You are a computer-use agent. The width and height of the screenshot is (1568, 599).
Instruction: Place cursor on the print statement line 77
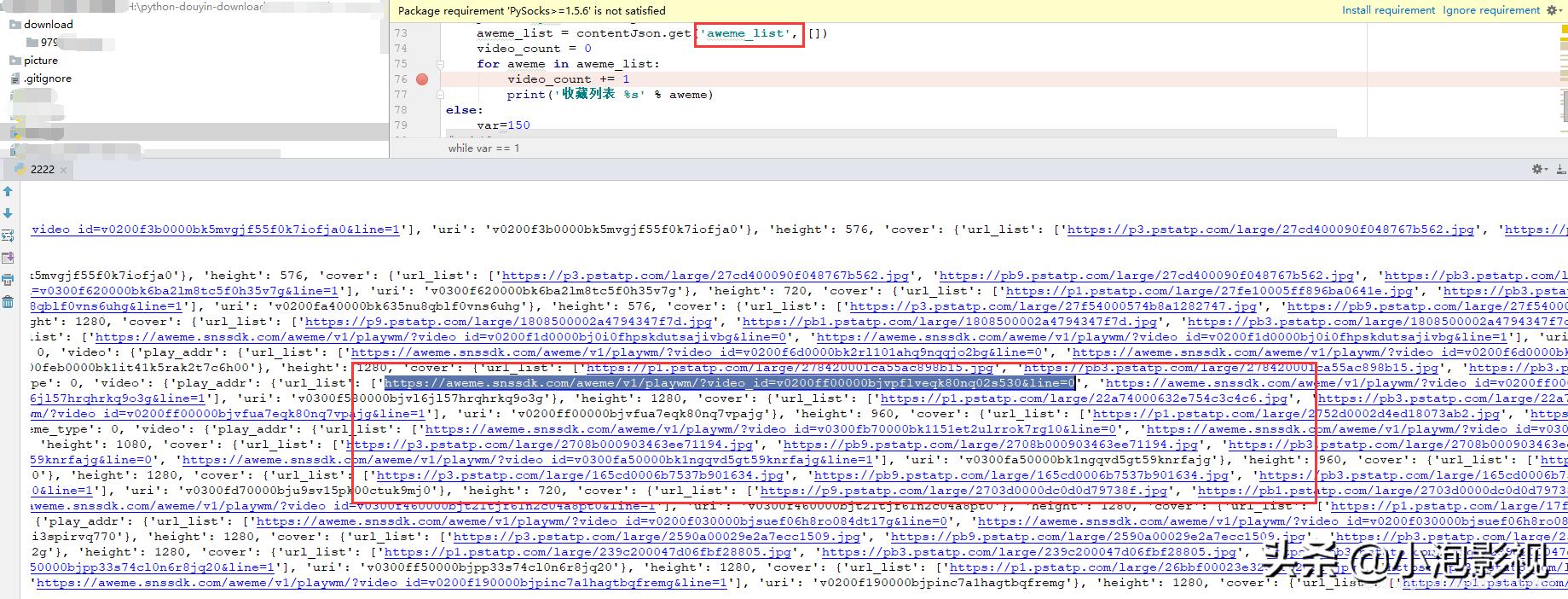coord(610,95)
